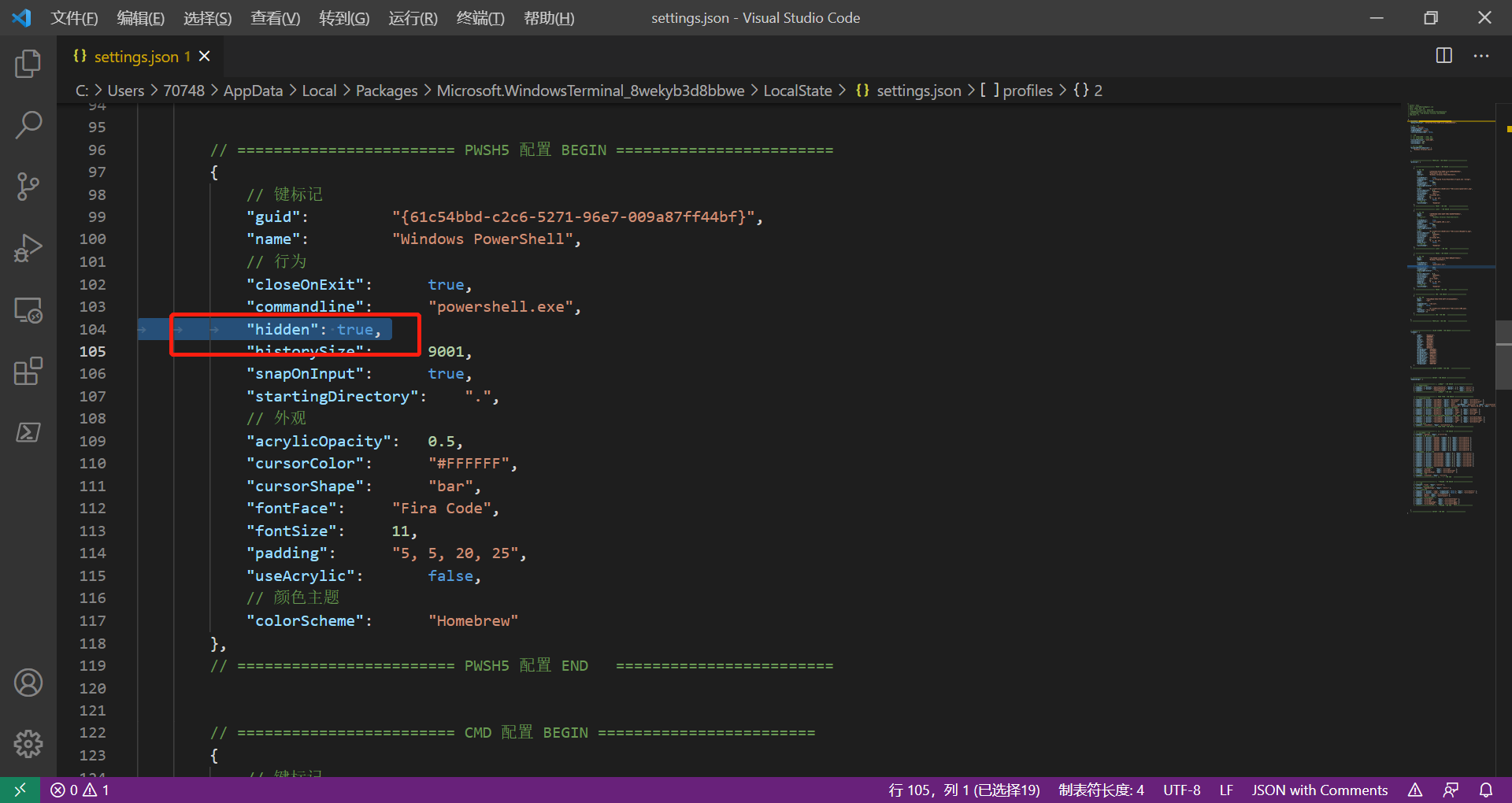Viewport: 1512px width, 803px height.
Task: Show errors and warnings count in status bar
Action: click(x=80, y=790)
